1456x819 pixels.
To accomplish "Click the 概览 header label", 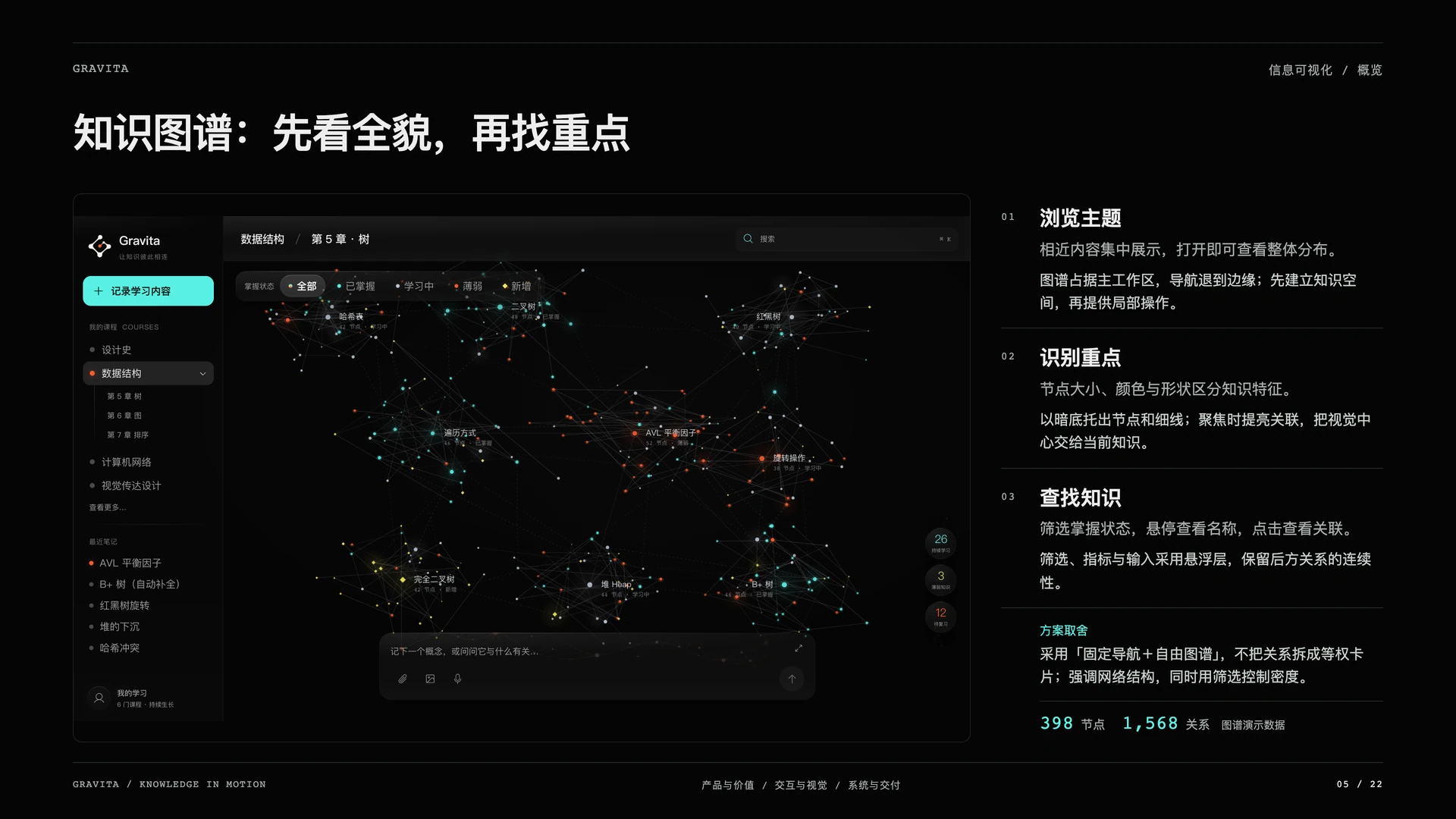I will (1370, 70).
